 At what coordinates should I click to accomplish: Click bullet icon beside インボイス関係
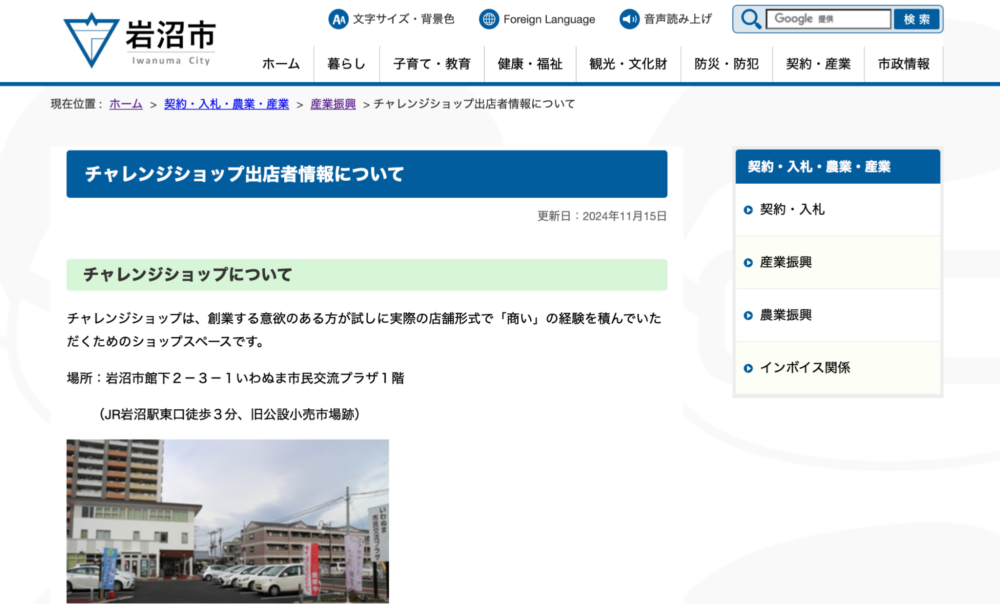pos(748,369)
